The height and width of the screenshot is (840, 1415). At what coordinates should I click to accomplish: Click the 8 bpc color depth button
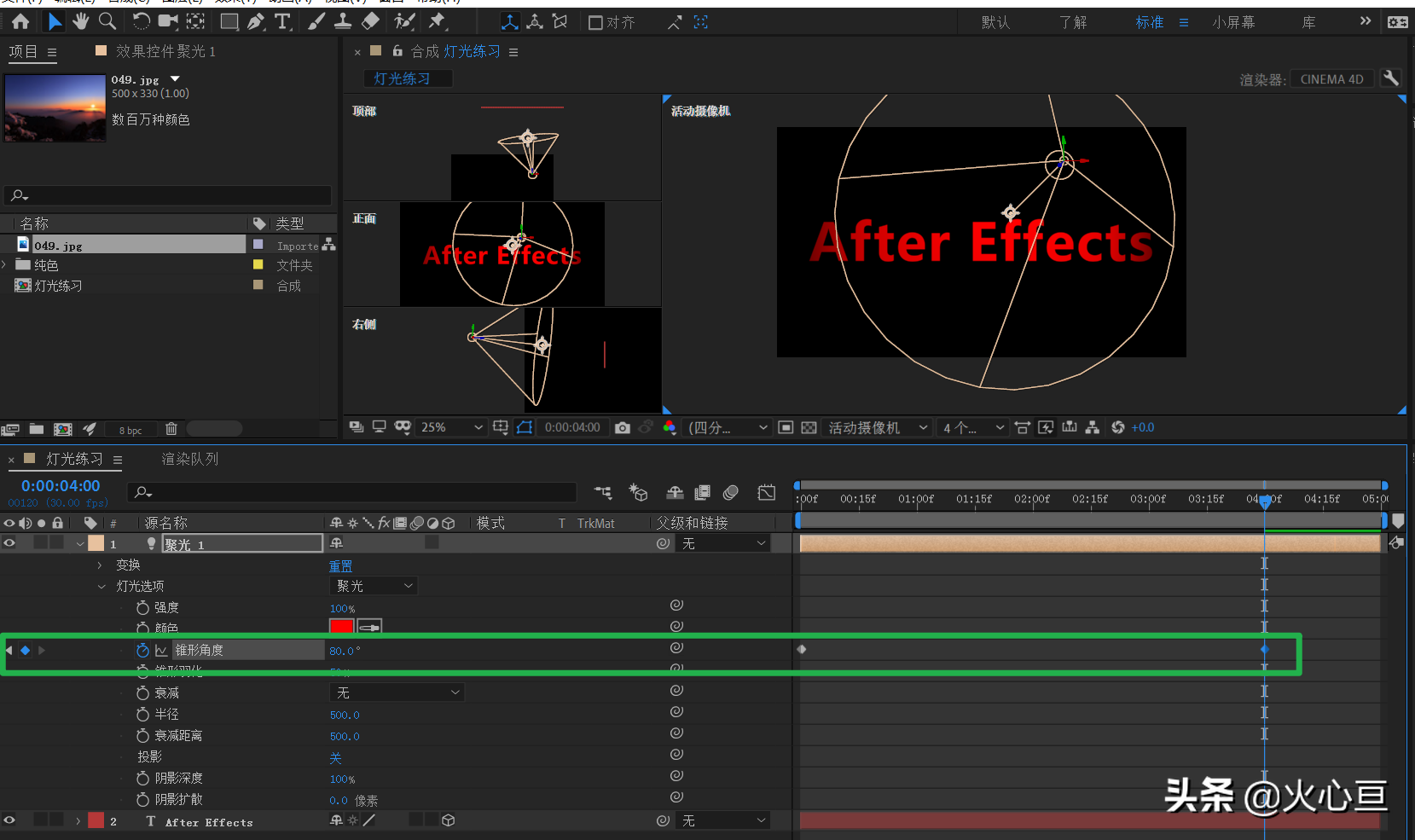pyautogui.click(x=130, y=430)
